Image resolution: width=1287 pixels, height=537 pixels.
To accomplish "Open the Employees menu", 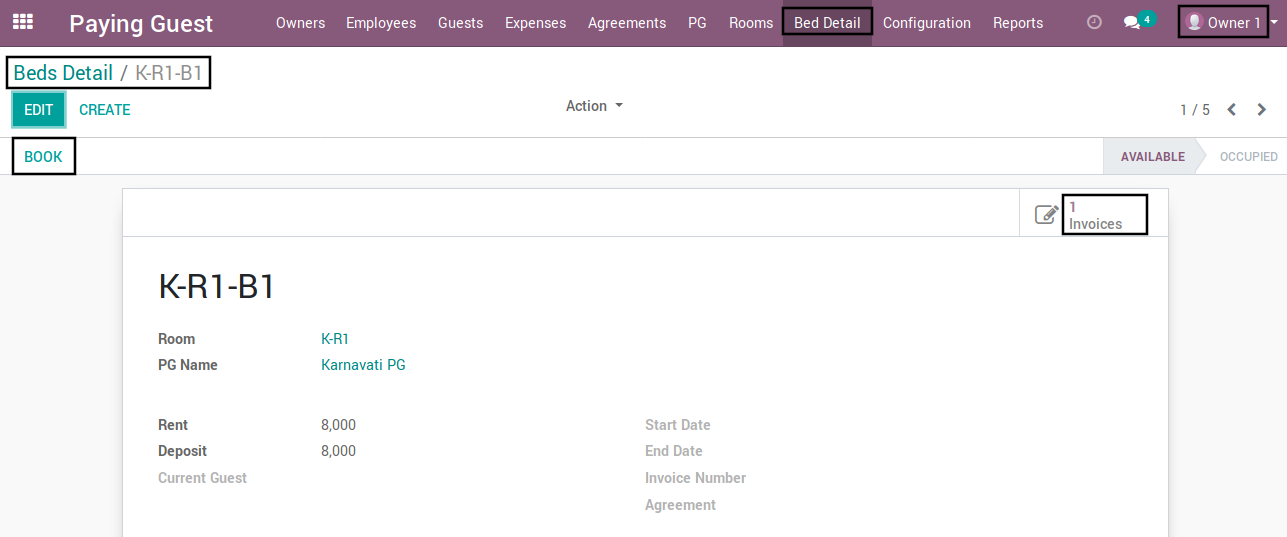I will click(381, 23).
